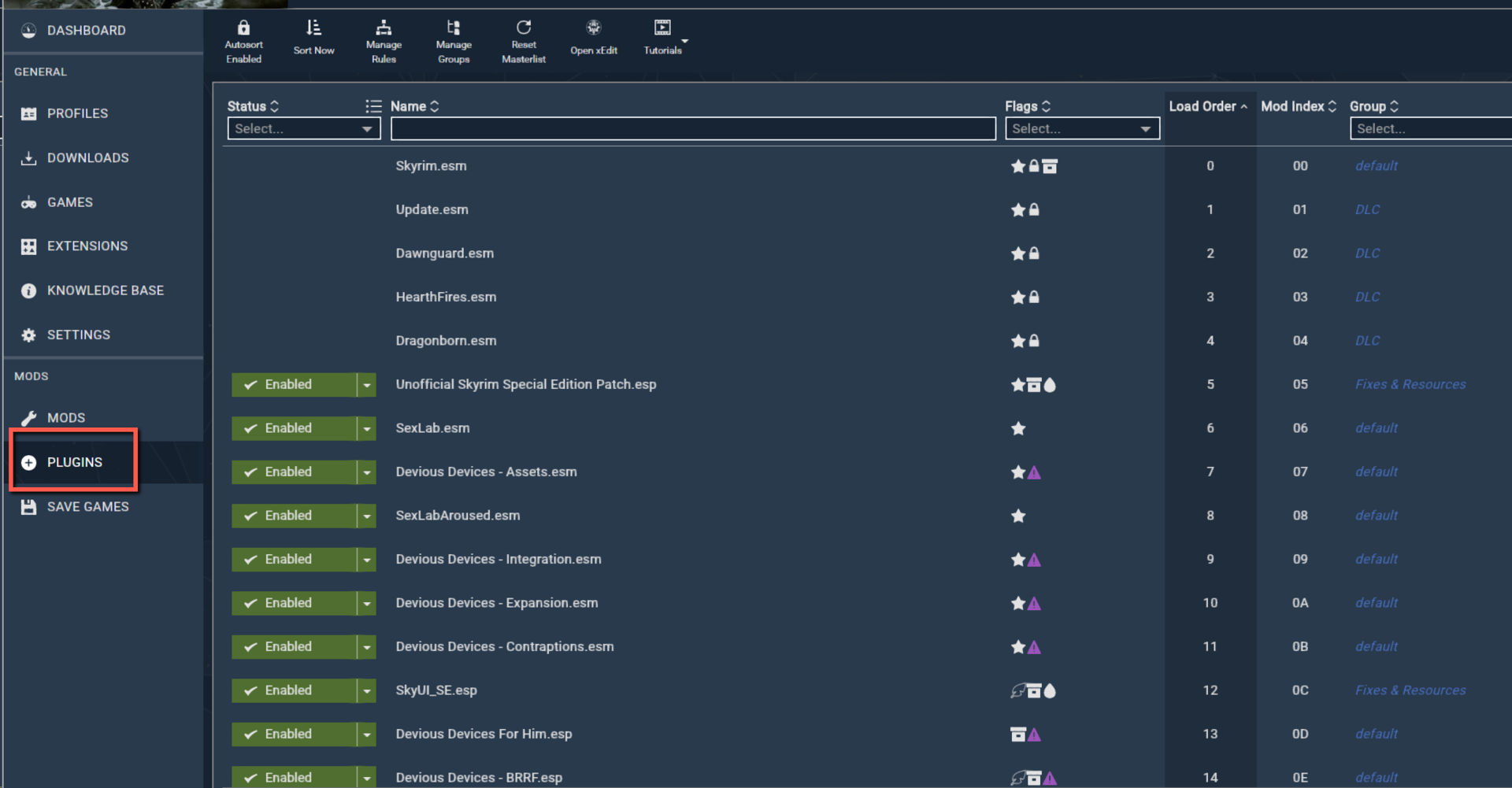
Task: Open the Save Games page
Action: click(x=87, y=507)
